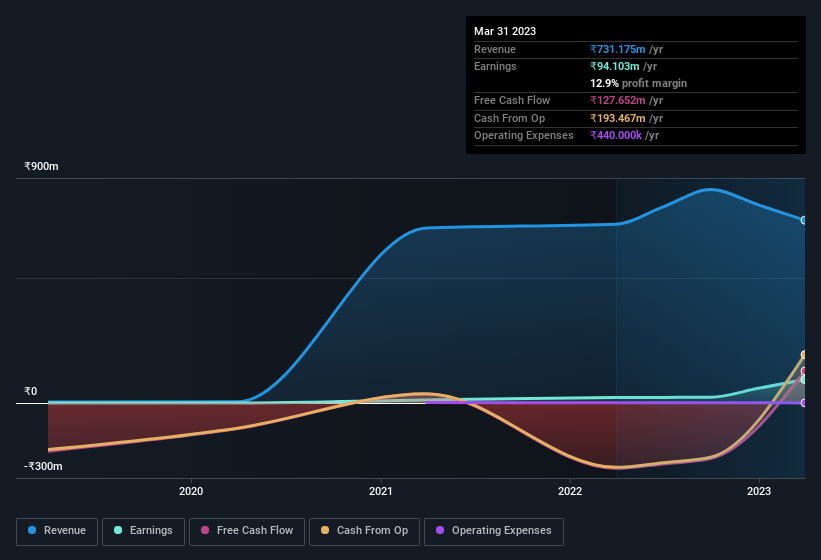Click the Operating Expenses label in tooltip
Image resolution: width=821 pixels, height=560 pixels.
point(524,136)
